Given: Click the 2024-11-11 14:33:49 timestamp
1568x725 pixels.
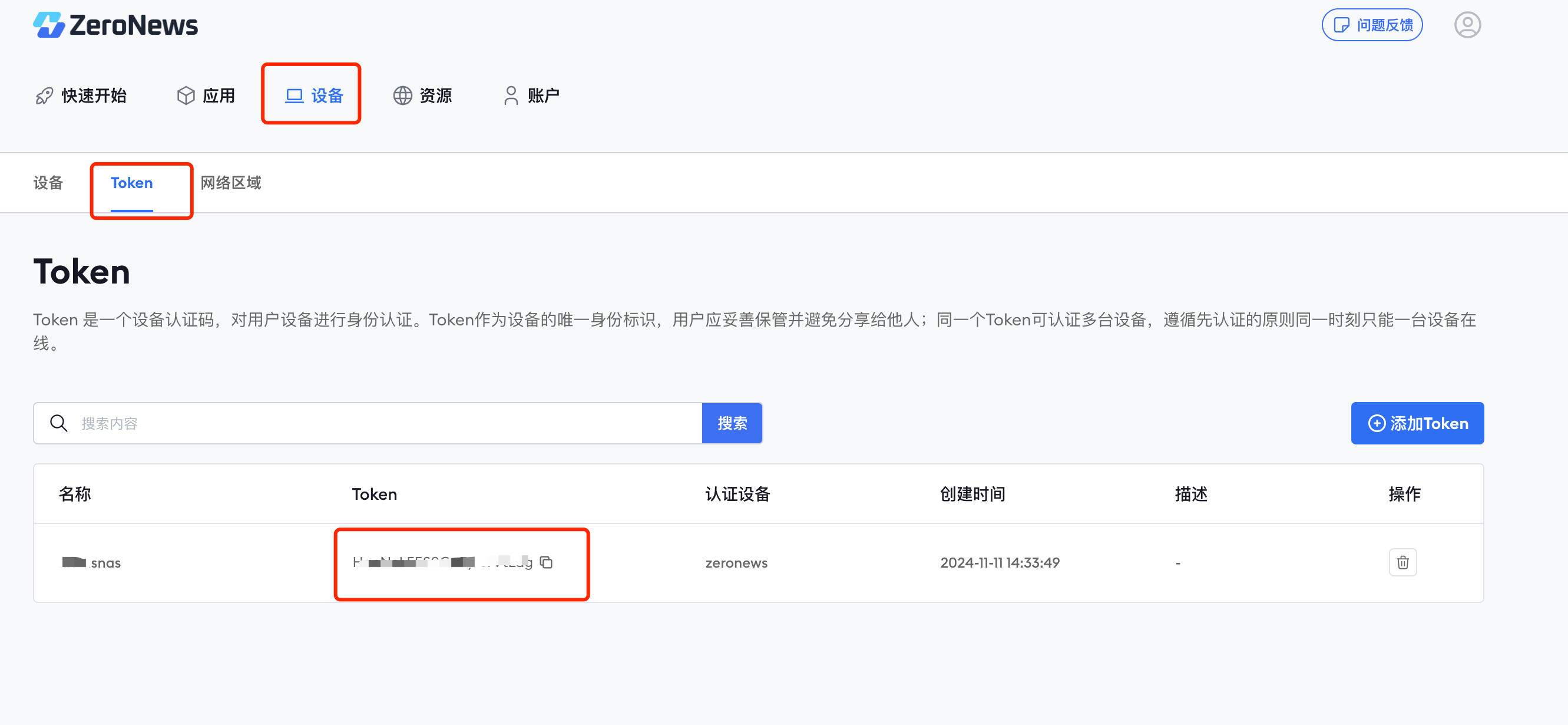Looking at the screenshot, I should pos(1000,563).
